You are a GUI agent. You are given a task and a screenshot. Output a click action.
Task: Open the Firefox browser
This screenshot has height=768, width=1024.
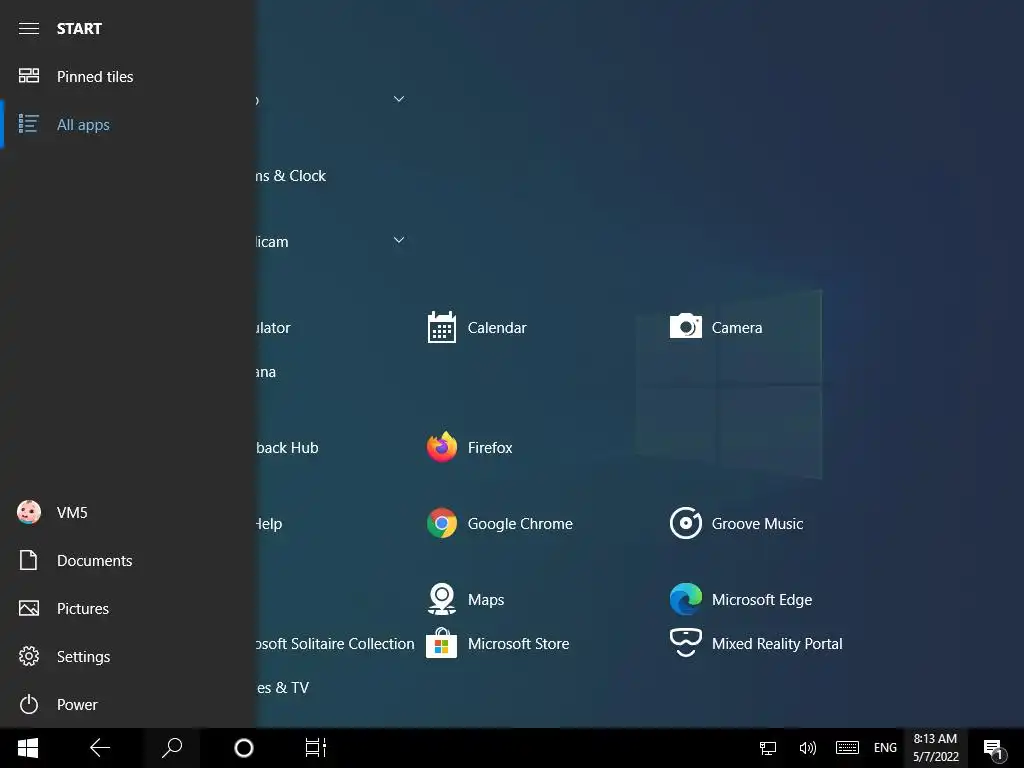(x=470, y=447)
